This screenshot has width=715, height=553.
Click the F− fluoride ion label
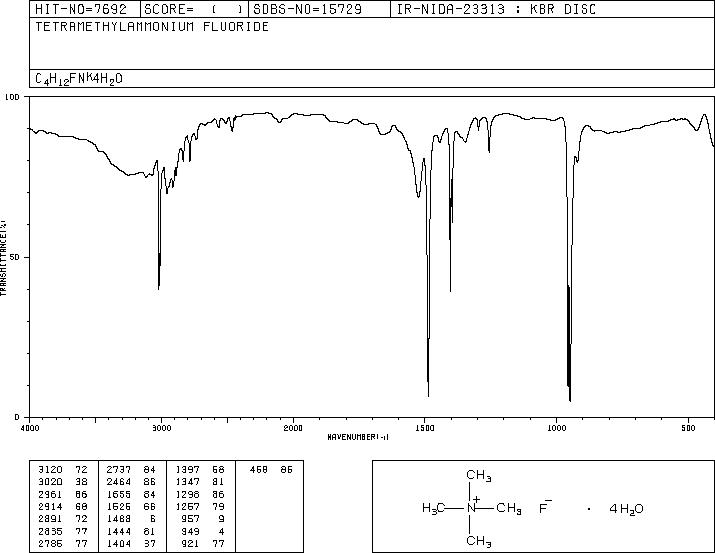tap(545, 507)
